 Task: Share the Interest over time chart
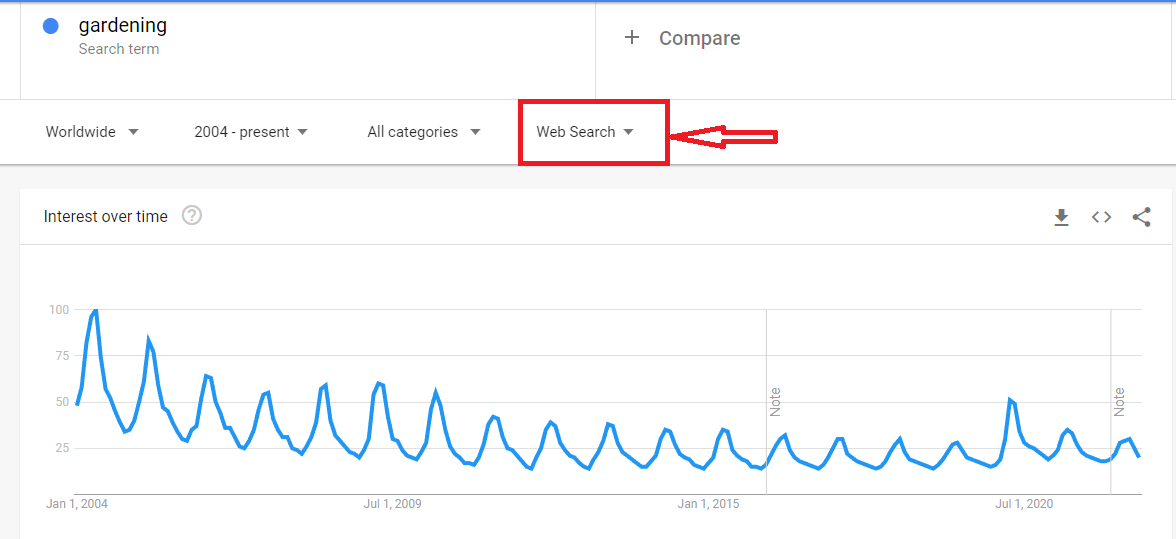tap(1141, 217)
